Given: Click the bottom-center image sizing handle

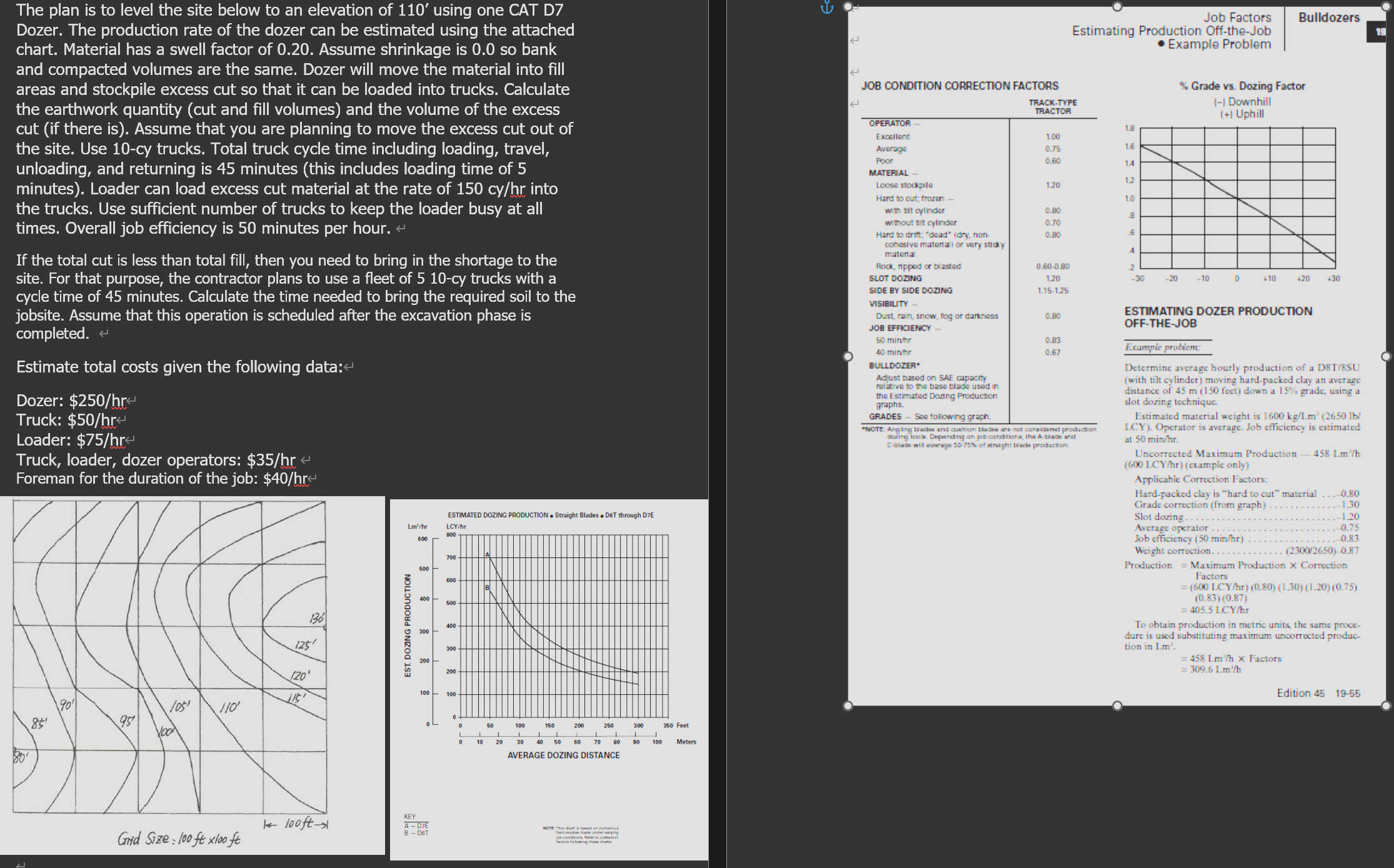Looking at the screenshot, I should 1117,706.
